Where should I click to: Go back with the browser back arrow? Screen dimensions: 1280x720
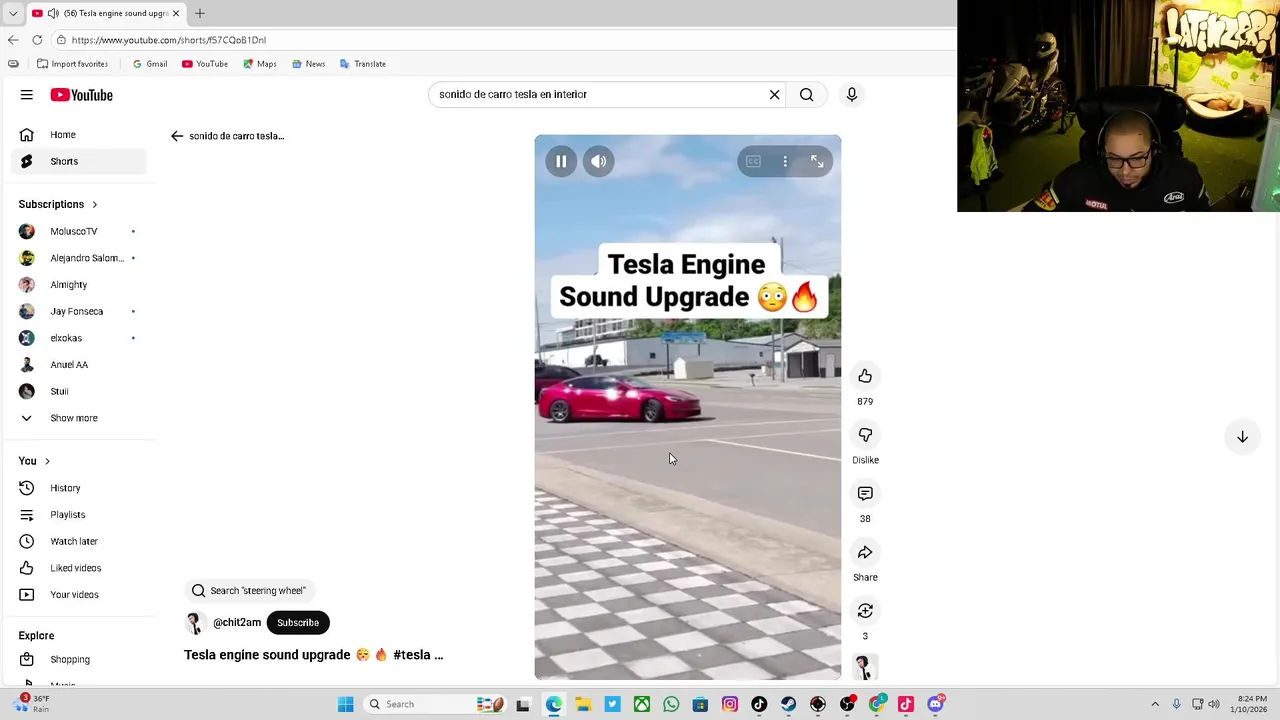click(13, 40)
